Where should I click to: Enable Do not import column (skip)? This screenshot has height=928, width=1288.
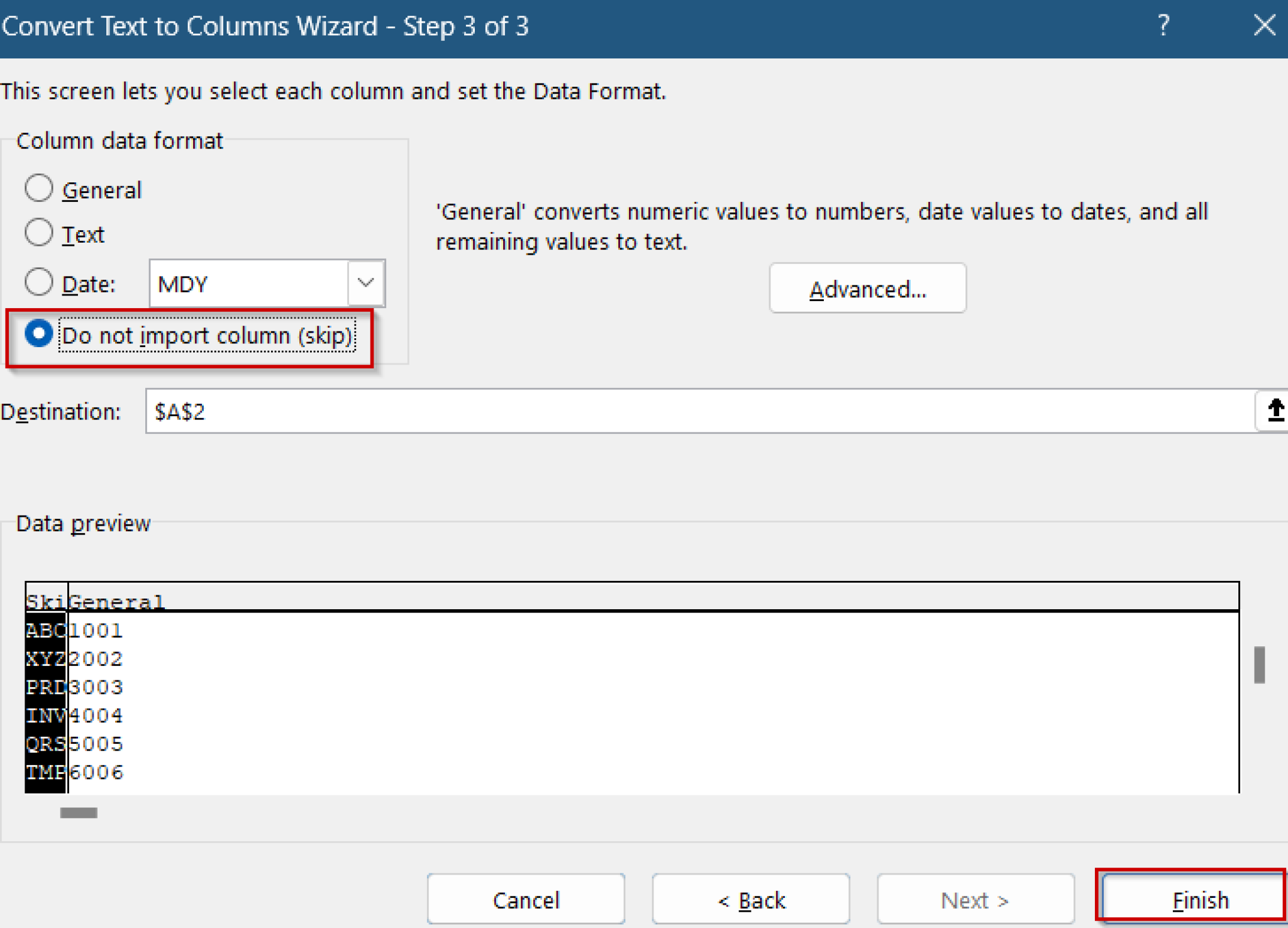[x=39, y=334]
